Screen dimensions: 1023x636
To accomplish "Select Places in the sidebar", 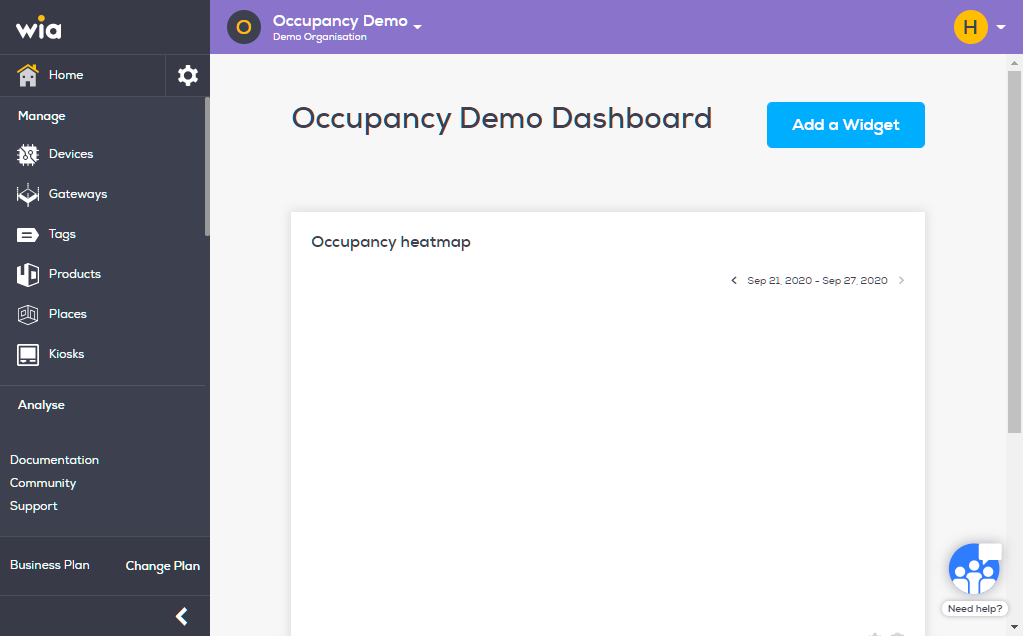I will 68,314.
